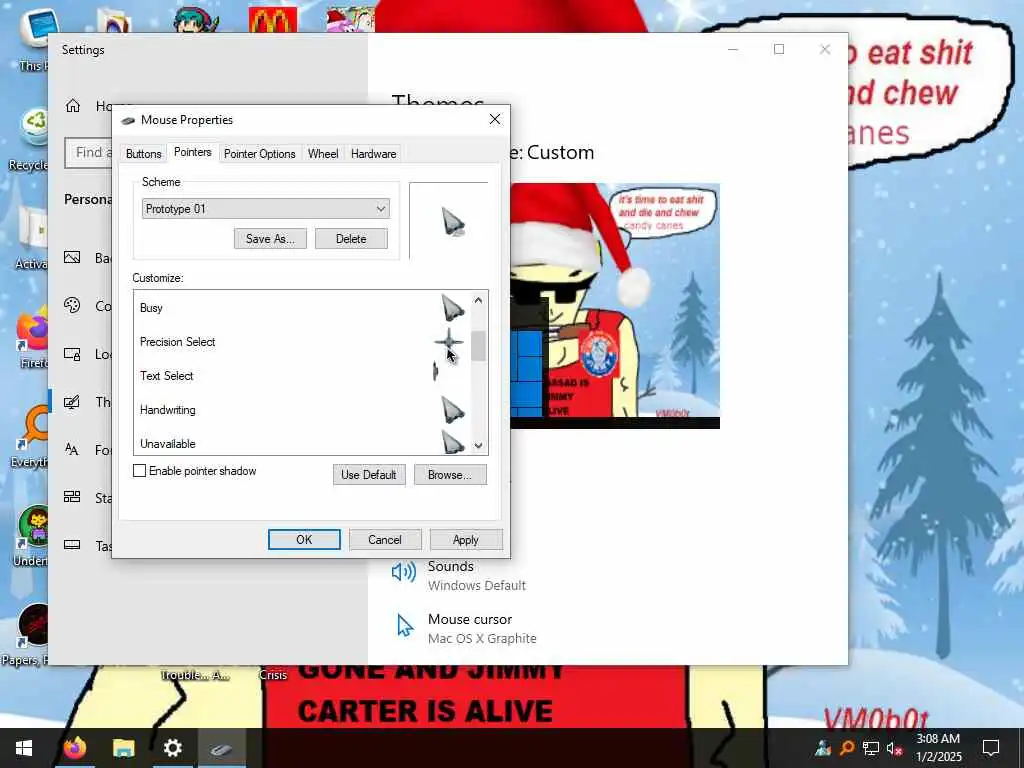Viewport: 1024px width, 768px height.
Task: Click the Home icon in the Settings sidebar
Action: point(72,106)
